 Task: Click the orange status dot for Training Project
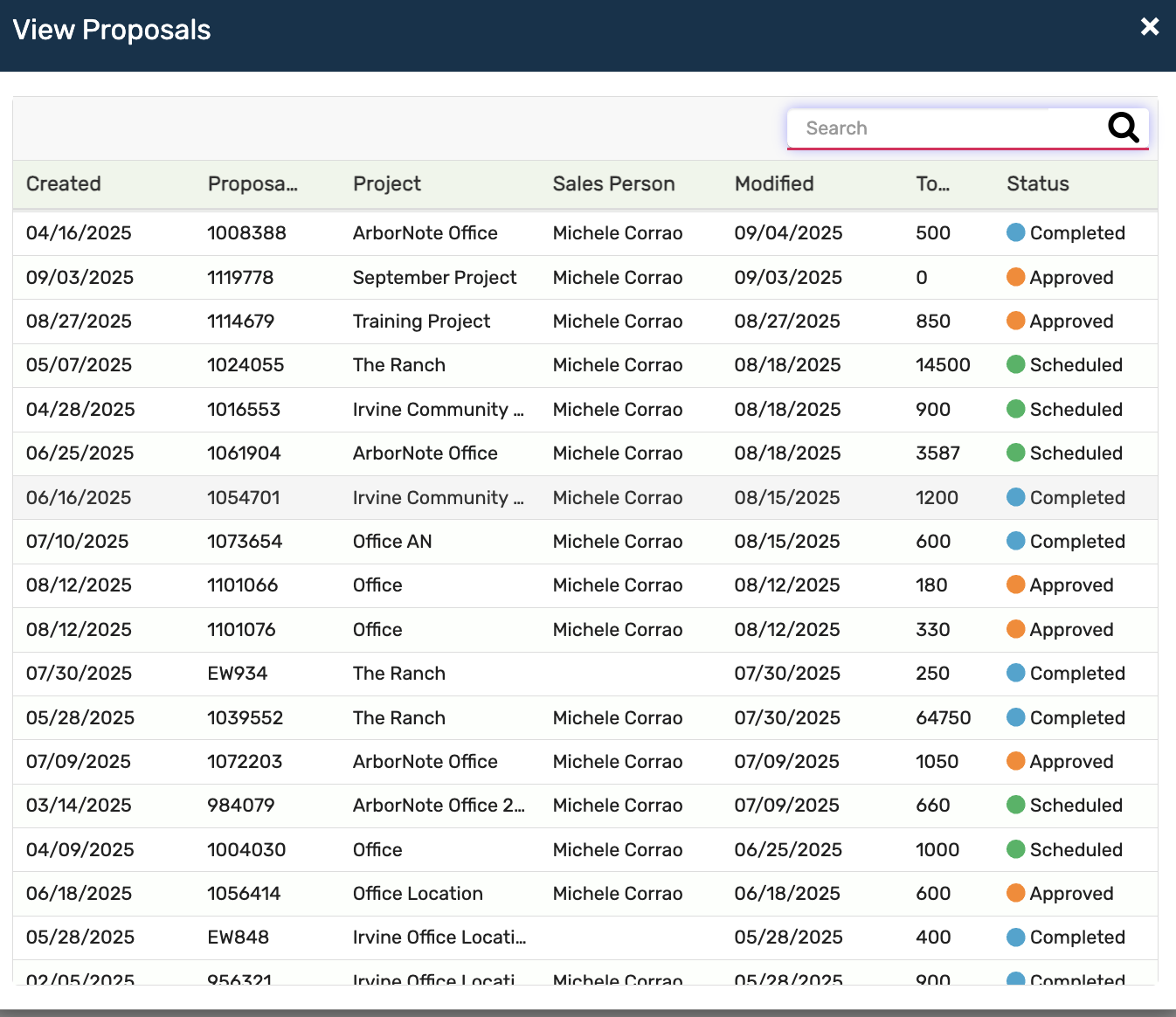pyautogui.click(x=1015, y=321)
